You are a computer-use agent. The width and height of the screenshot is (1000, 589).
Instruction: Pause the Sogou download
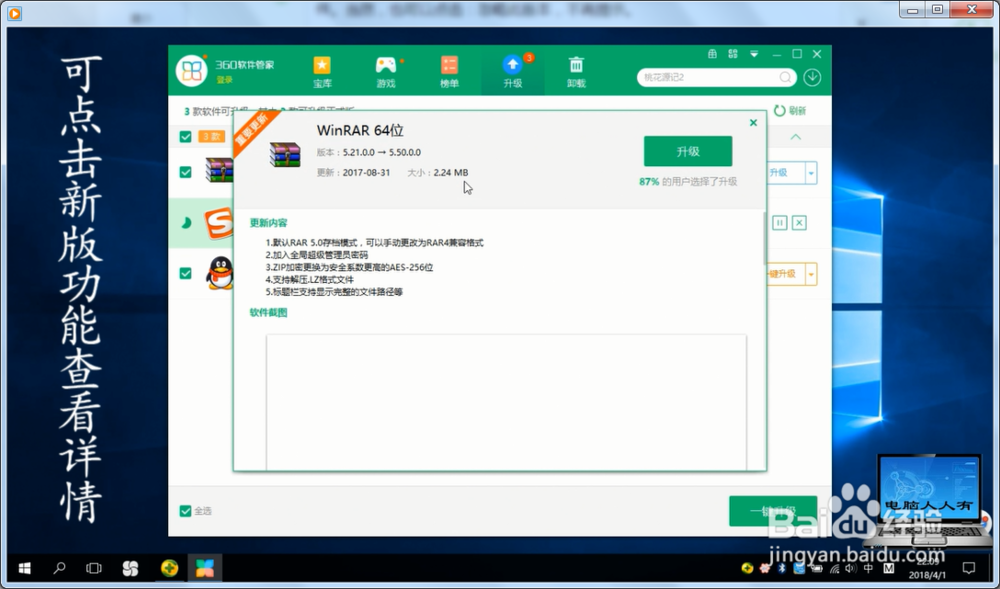coord(779,222)
